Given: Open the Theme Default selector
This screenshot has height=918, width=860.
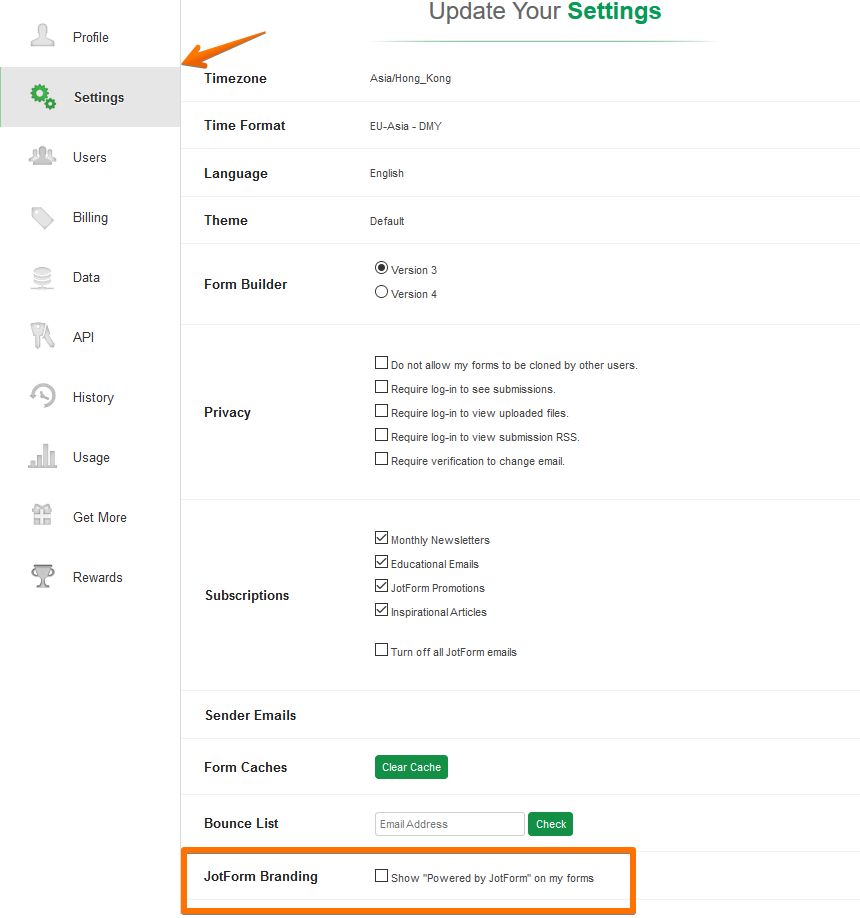Looking at the screenshot, I should (x=387, y=221).
